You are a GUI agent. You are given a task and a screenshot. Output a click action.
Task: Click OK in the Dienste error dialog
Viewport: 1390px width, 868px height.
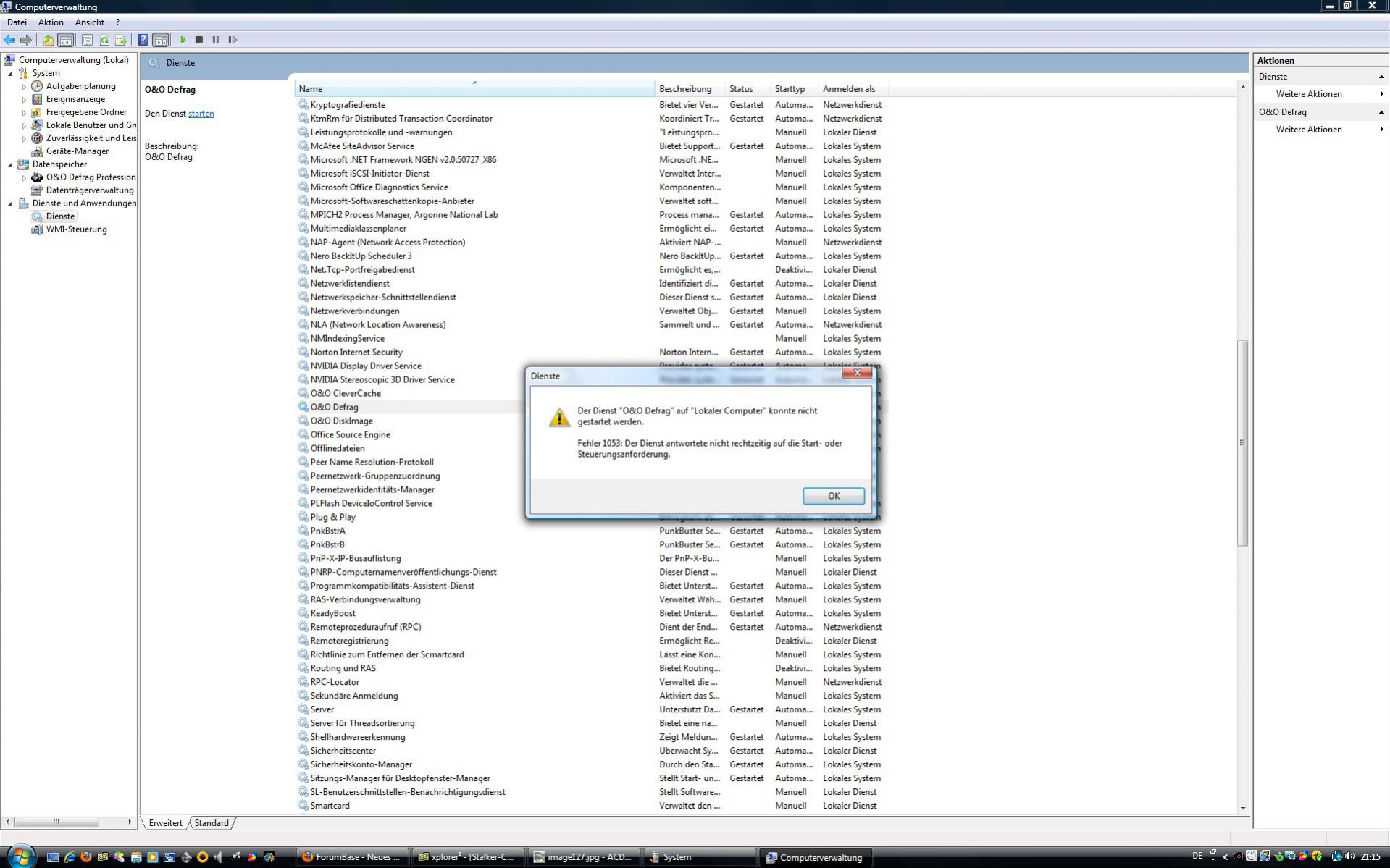click(x=833, y=496)
